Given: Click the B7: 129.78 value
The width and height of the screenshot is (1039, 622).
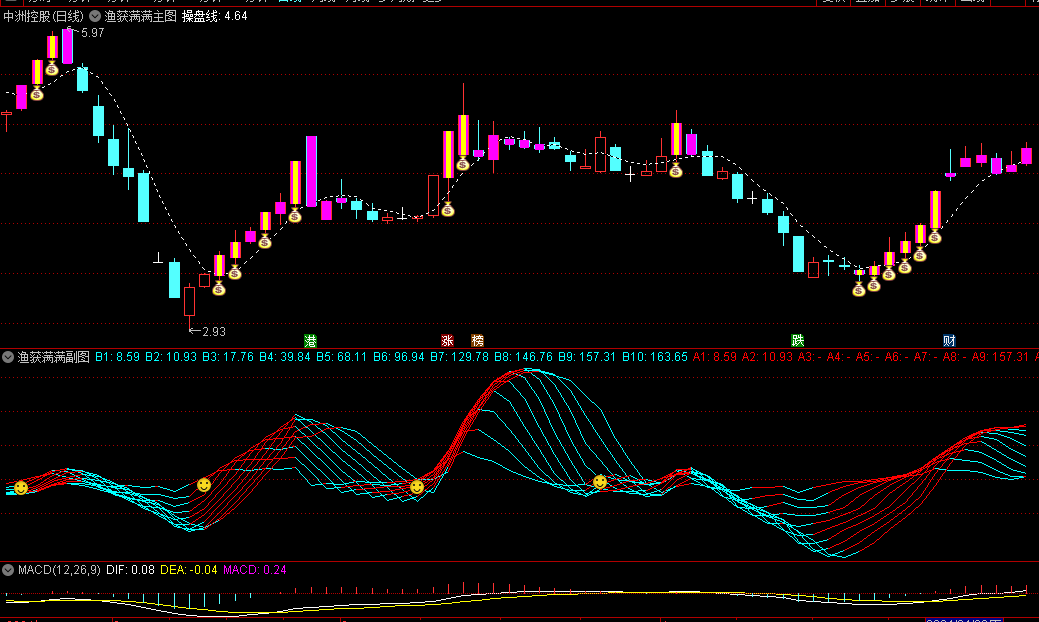Looking at the screenshot, I should (459, 357).
